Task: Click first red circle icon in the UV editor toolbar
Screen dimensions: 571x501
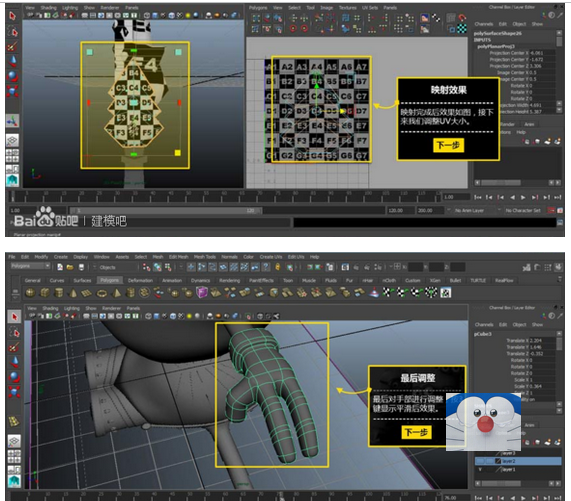Action: point(293,28)
